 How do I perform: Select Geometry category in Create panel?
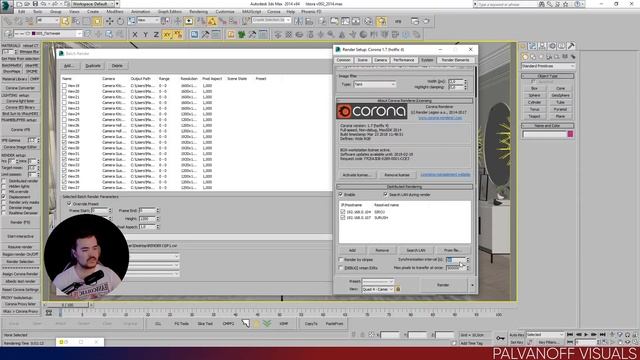point(525,56)
